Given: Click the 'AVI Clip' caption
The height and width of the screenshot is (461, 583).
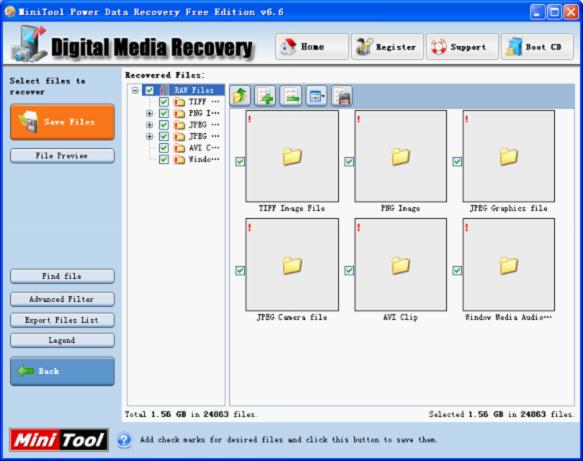Looking at the screenshot, I should pyautogui.click(x=400, y=317).
